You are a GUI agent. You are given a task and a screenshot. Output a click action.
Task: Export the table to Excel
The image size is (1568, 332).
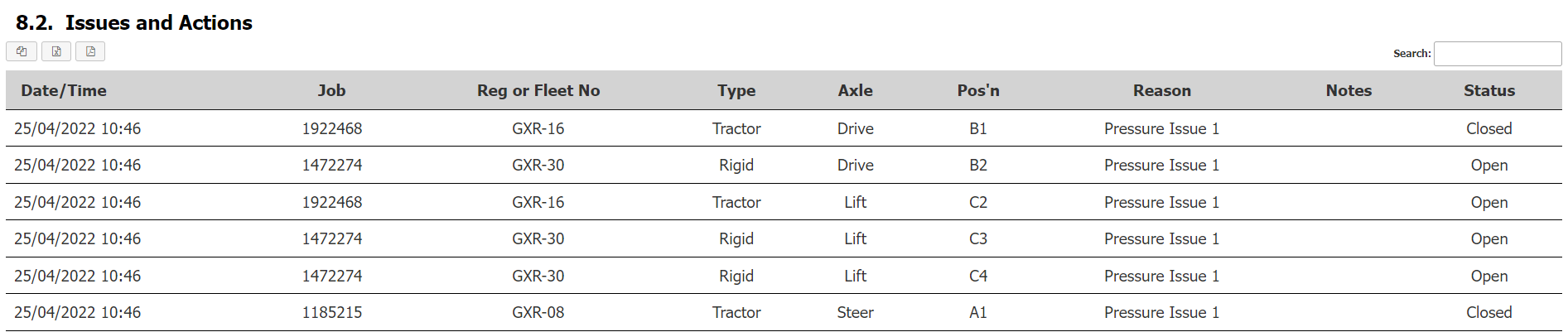(56, 51)
